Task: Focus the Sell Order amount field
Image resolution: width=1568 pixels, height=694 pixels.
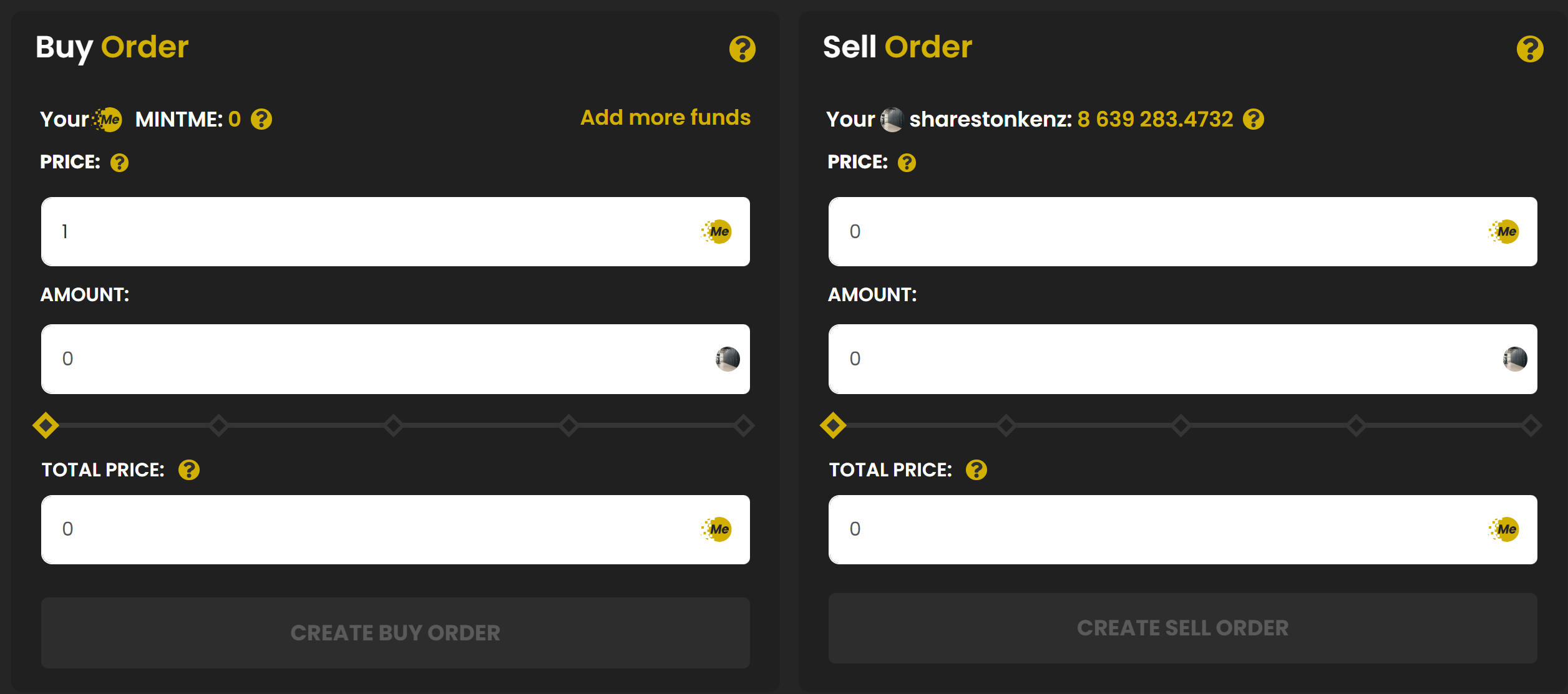Action: click(x=1161, y=359)
